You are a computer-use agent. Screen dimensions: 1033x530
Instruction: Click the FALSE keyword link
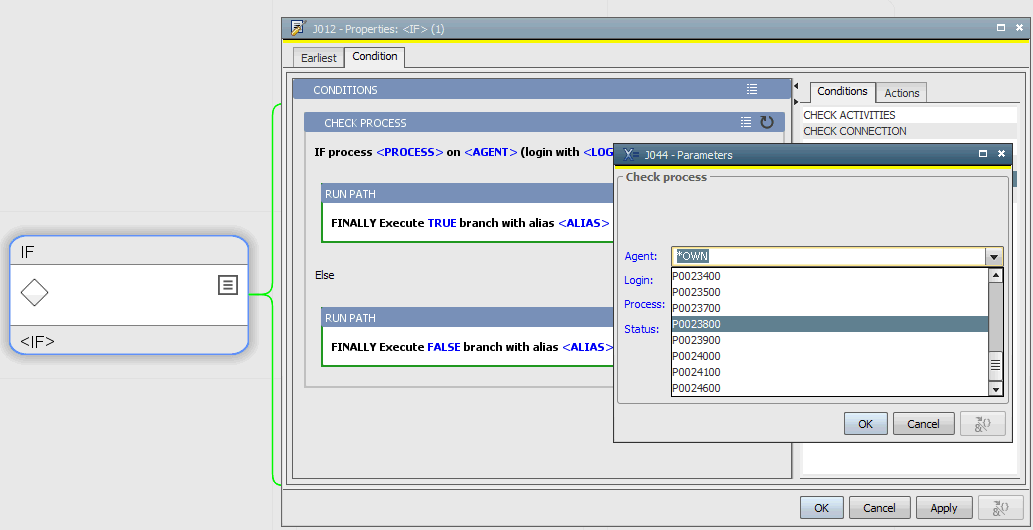pos(444,347)
